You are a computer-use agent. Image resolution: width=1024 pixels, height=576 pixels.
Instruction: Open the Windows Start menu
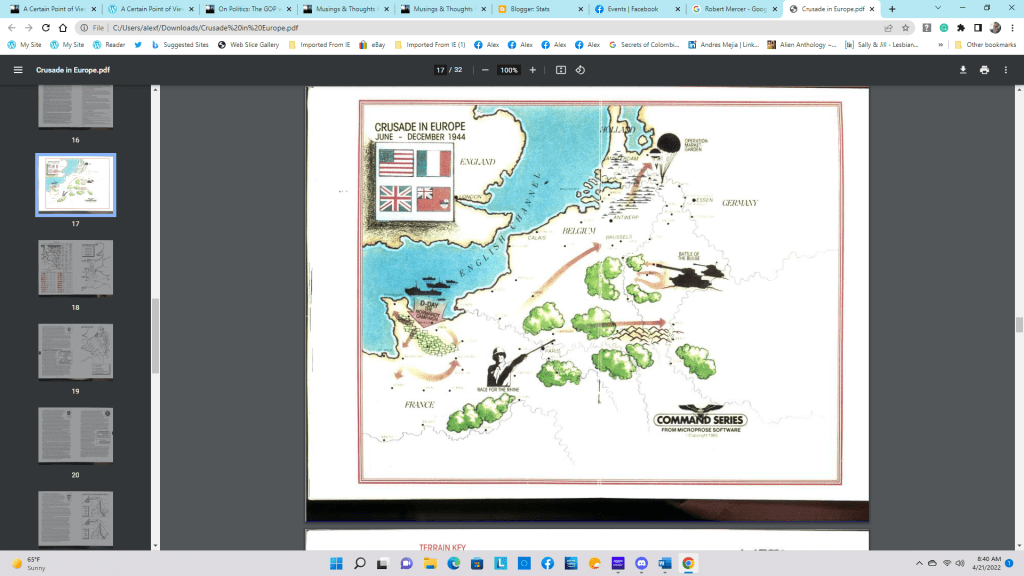(336, 563)
